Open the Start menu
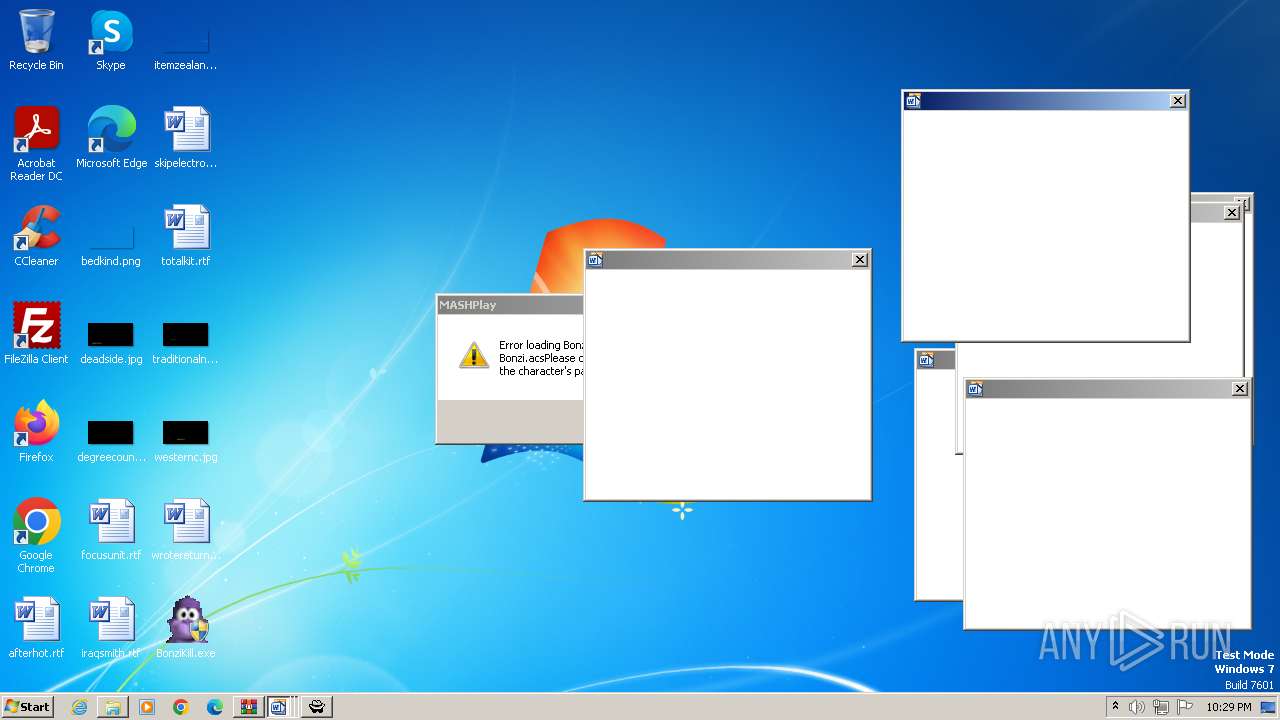1280x720 pixels. (27, 707)
